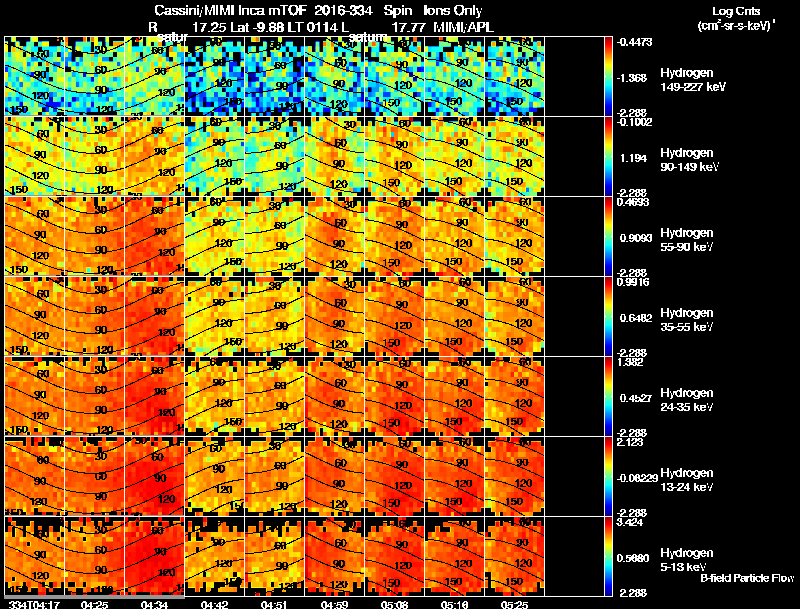Click the color scale bar for 90-149 keV
The width and height of the screenshot is (800, 609).
click(x=608, y=156)
